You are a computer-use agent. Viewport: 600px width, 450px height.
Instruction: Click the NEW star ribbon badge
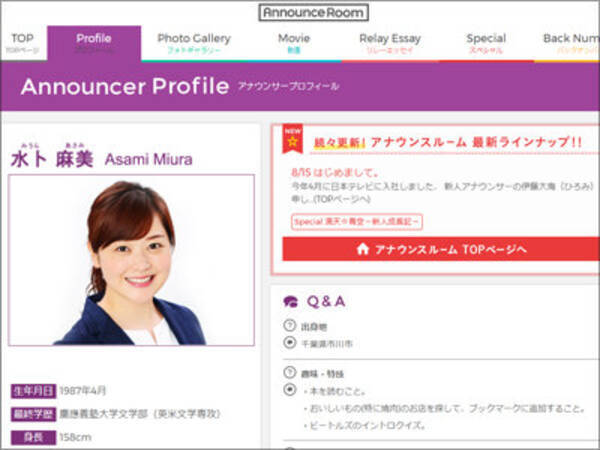(292, 139)
